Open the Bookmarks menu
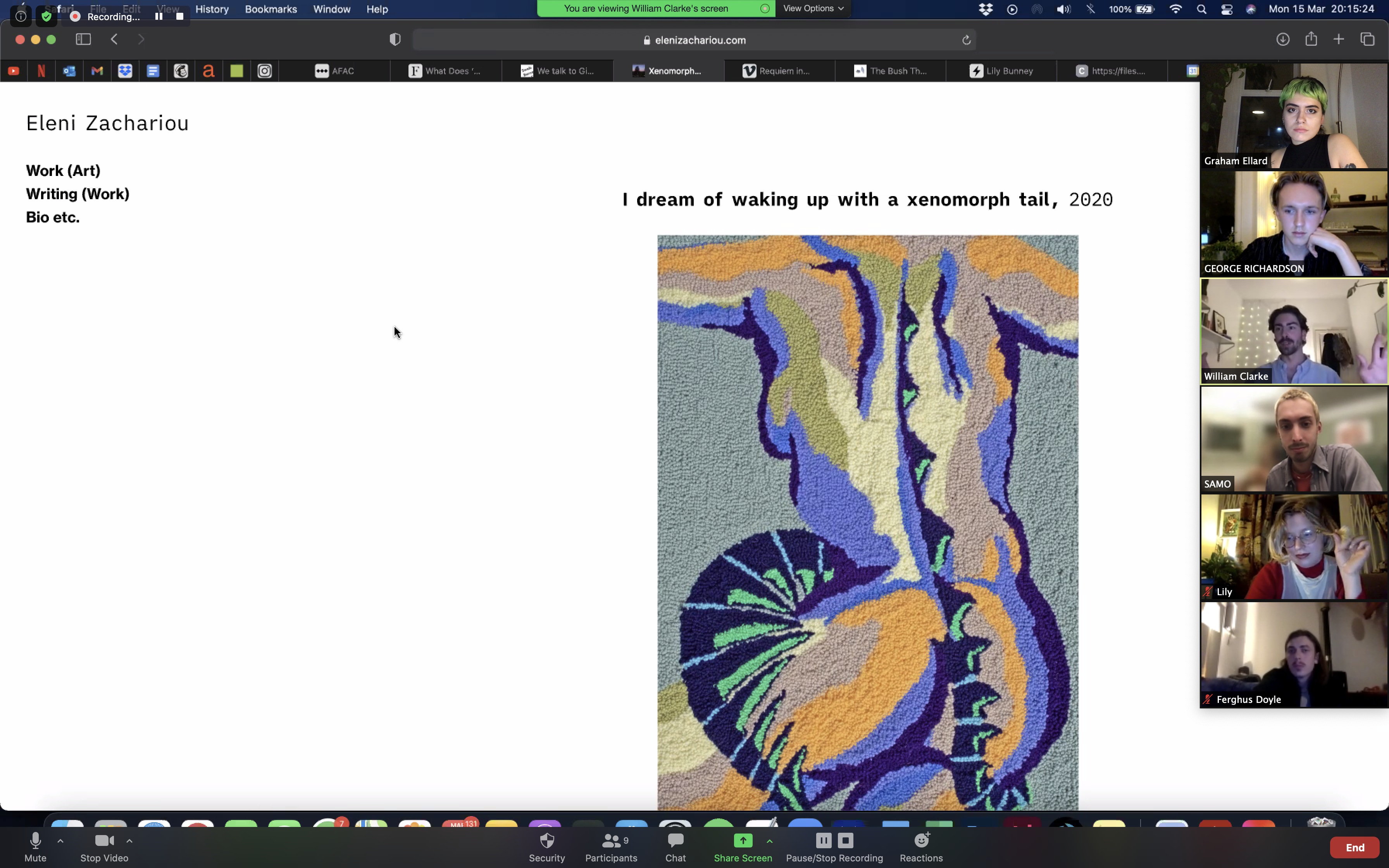 [x=271, y=9]
